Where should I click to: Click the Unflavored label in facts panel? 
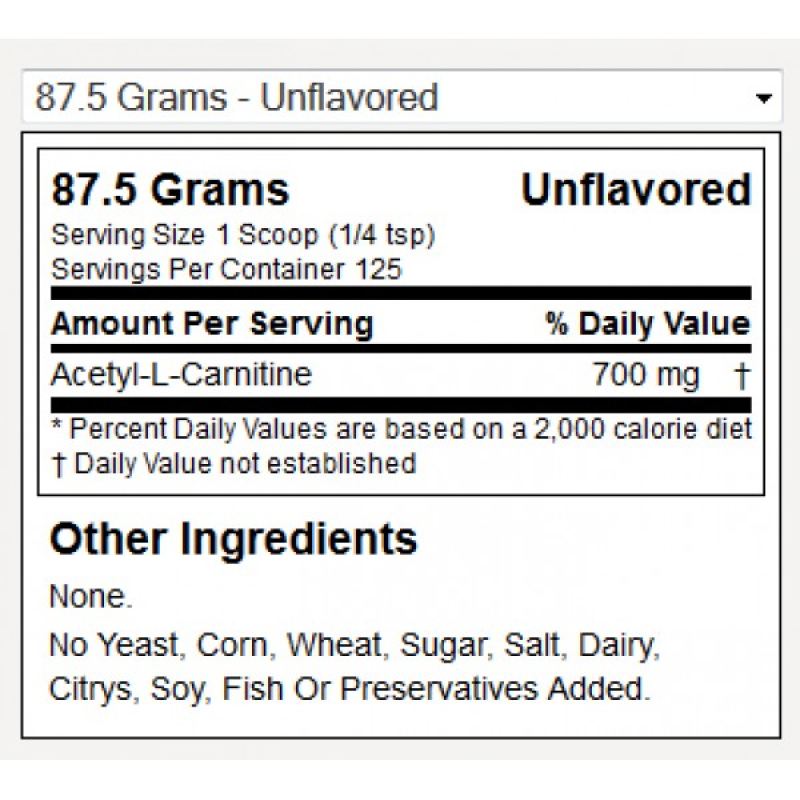[x=636, y=190]
